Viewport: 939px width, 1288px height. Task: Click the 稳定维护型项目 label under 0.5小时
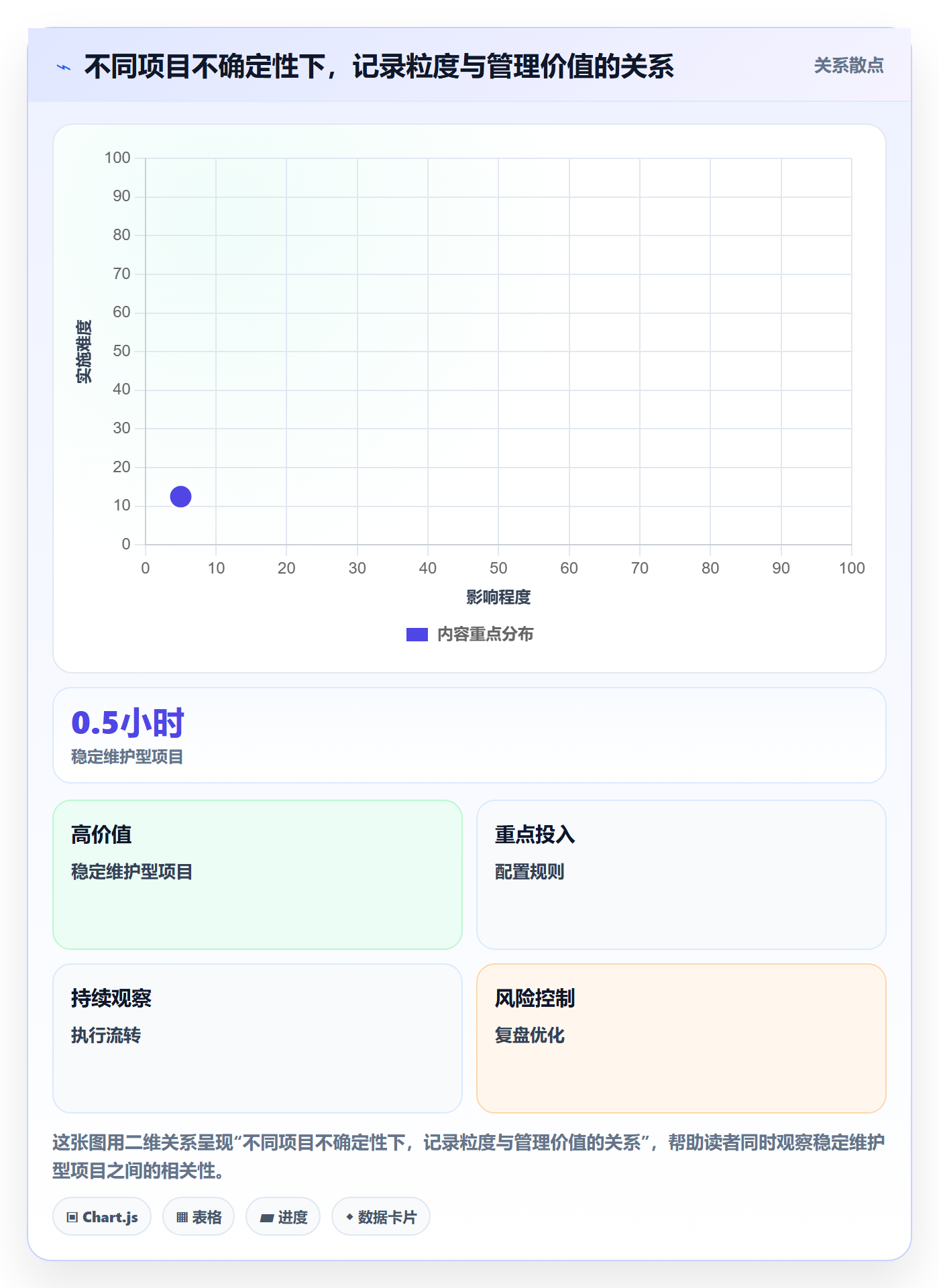coord(127,757)
